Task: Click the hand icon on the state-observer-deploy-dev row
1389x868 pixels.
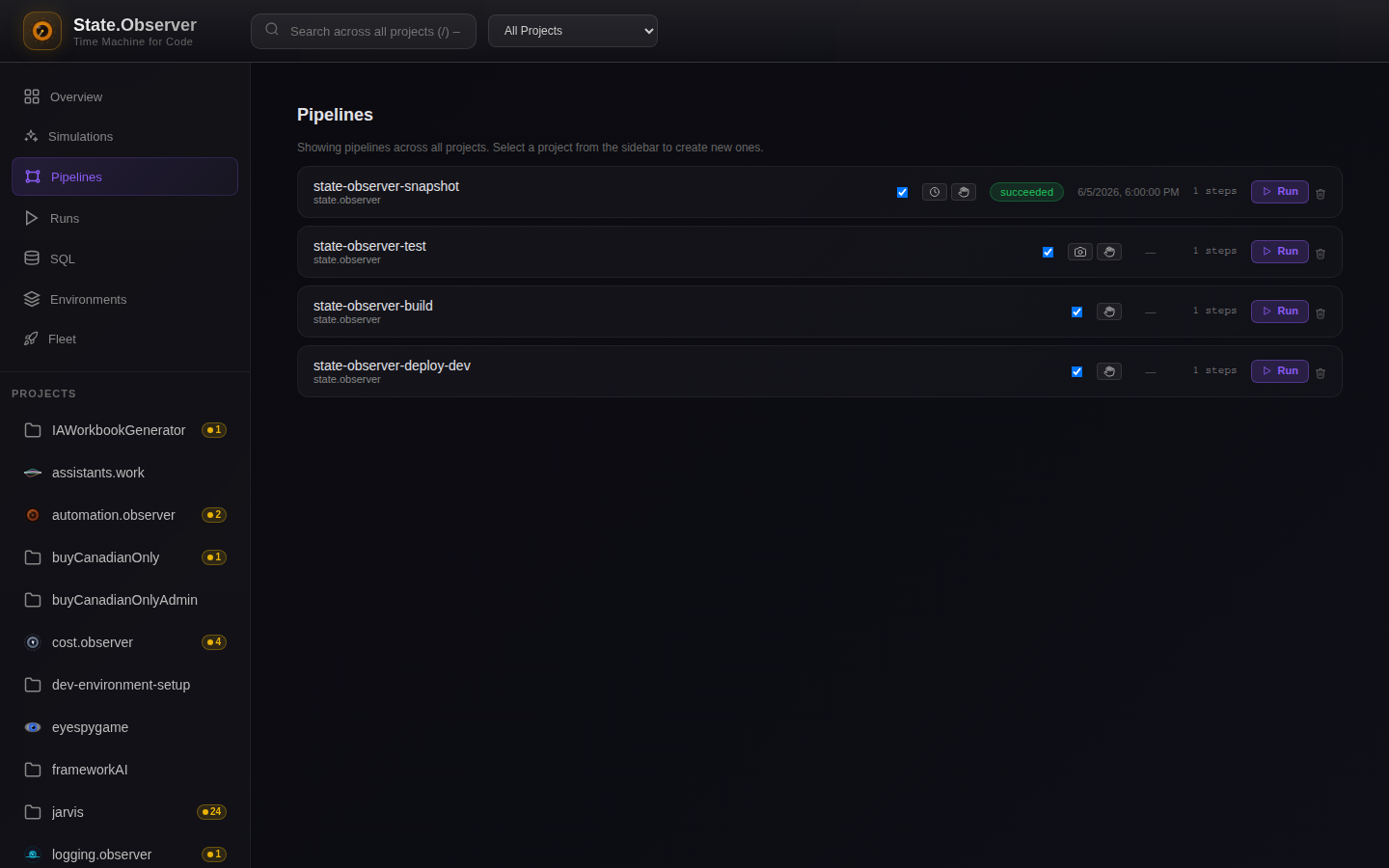Action: click(1109, 371)
